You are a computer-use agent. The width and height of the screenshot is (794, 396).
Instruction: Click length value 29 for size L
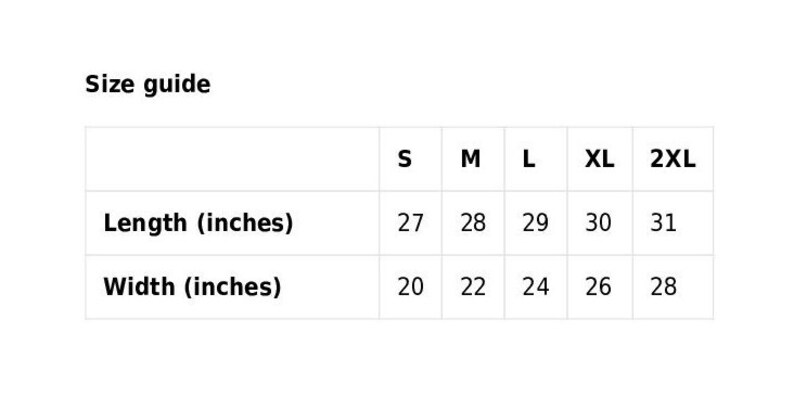[x=535, y=223]
